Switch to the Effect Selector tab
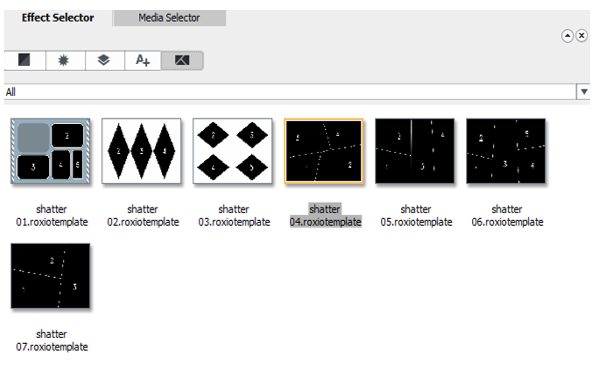Viewport: 598px width, 365px height. point(58,18)
